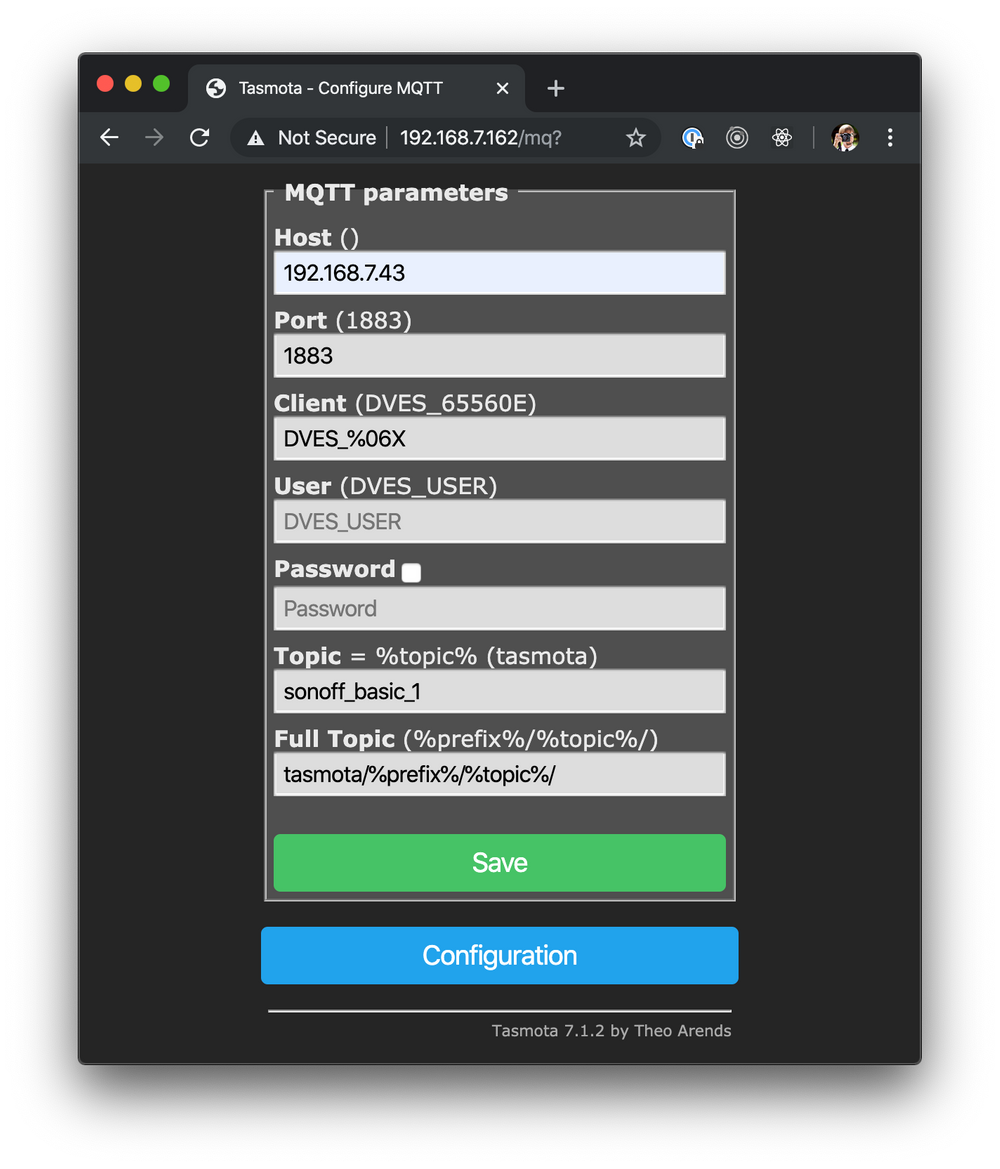
Task: Click the Not Secure warning indicator
Action: coord(313,138)
